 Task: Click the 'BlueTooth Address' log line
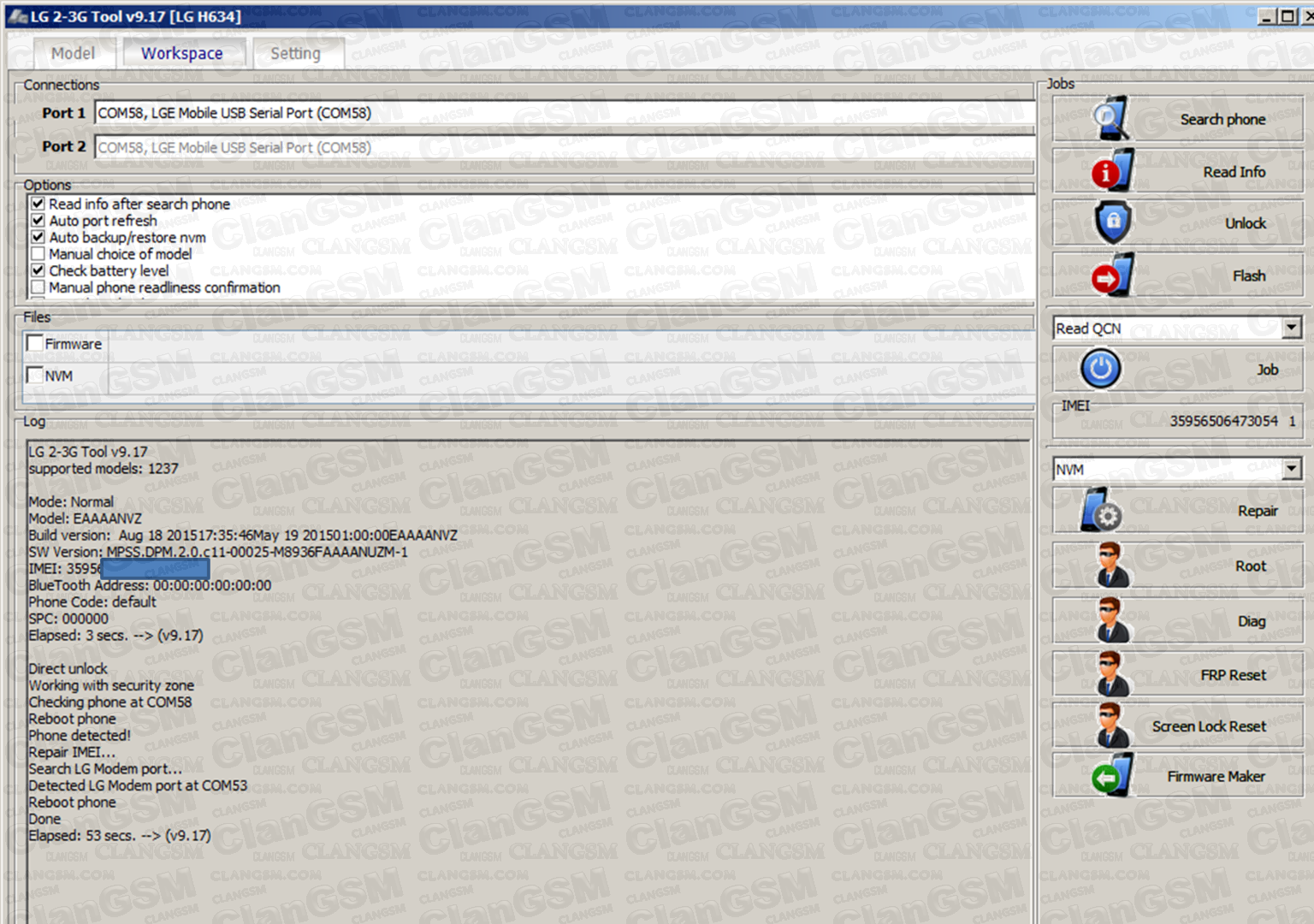click(x=150, y=585)
